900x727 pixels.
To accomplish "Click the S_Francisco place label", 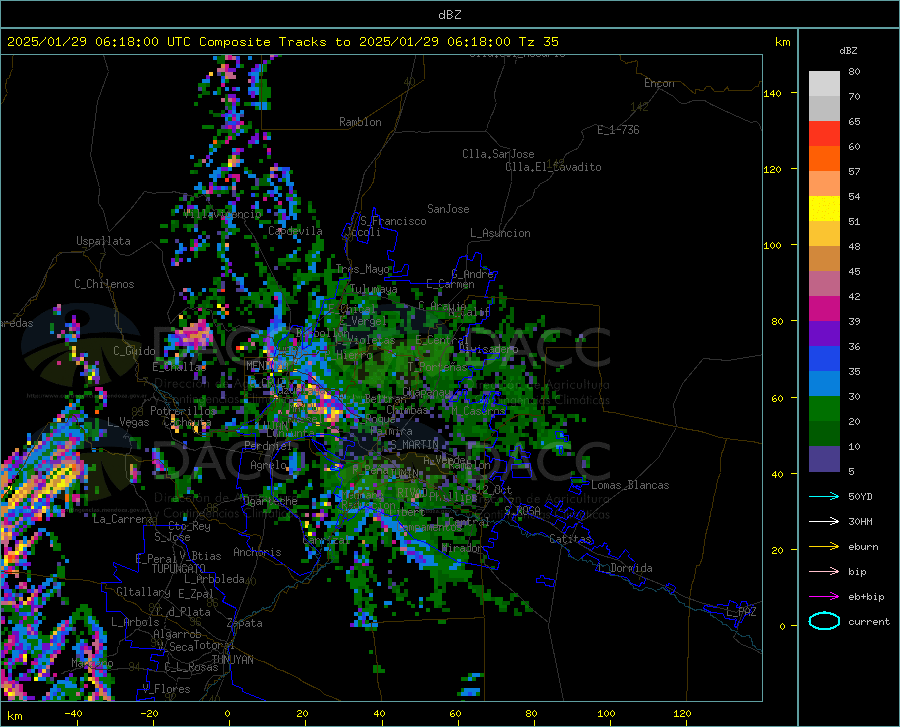I will (393, 221).
